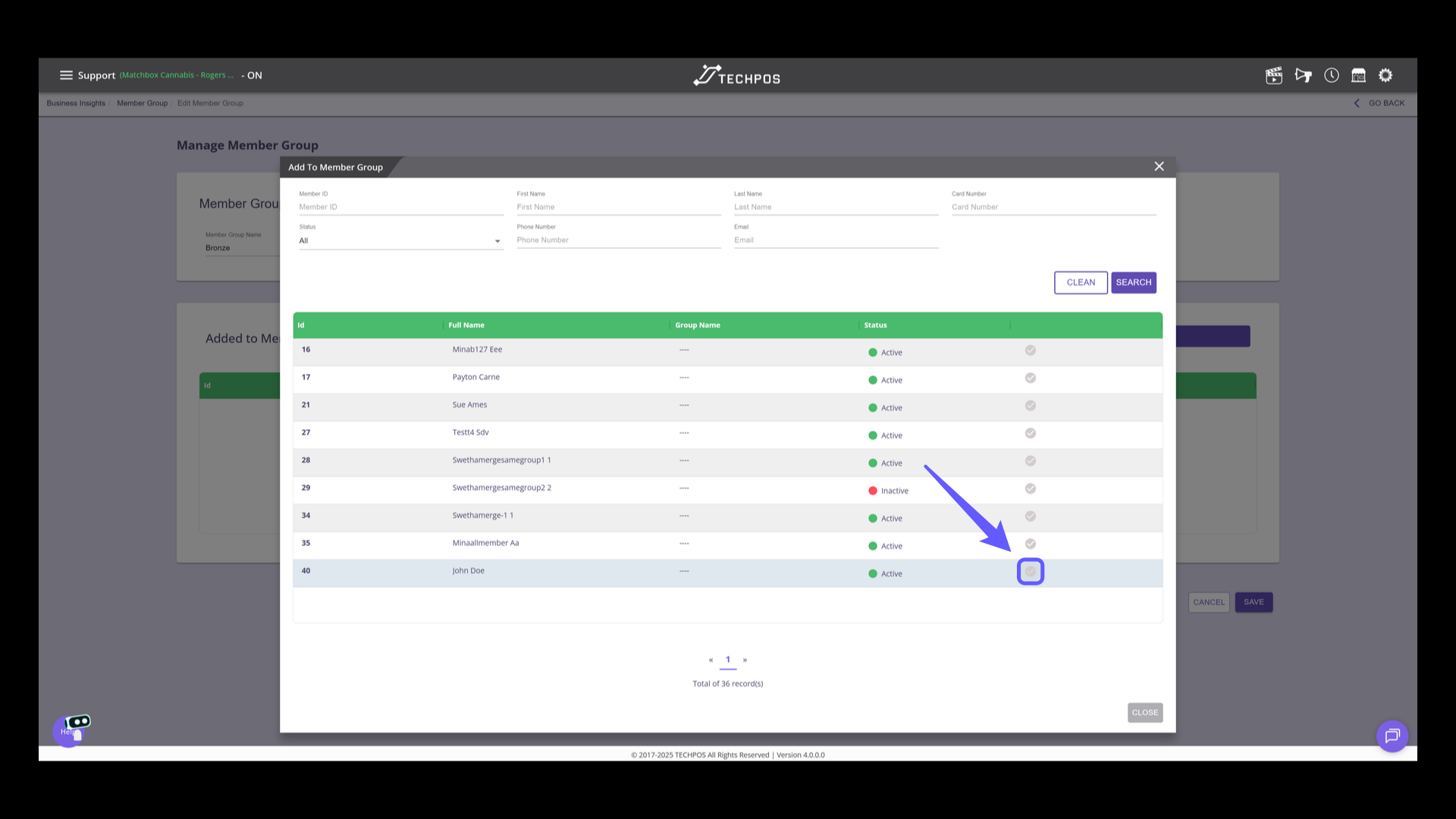Open the hamburger menu
Viewport: 1456px width, 819px height.
(66, 75)
